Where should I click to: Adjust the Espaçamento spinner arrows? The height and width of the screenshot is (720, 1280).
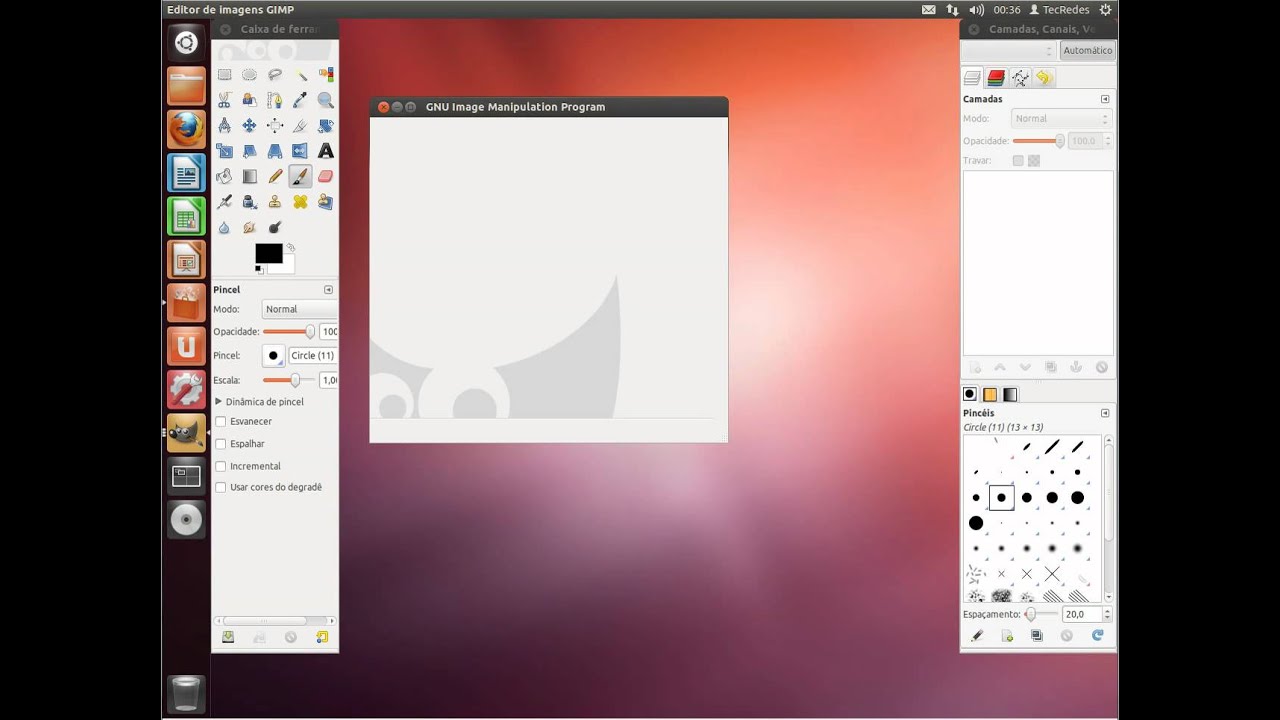point(1106,614)
